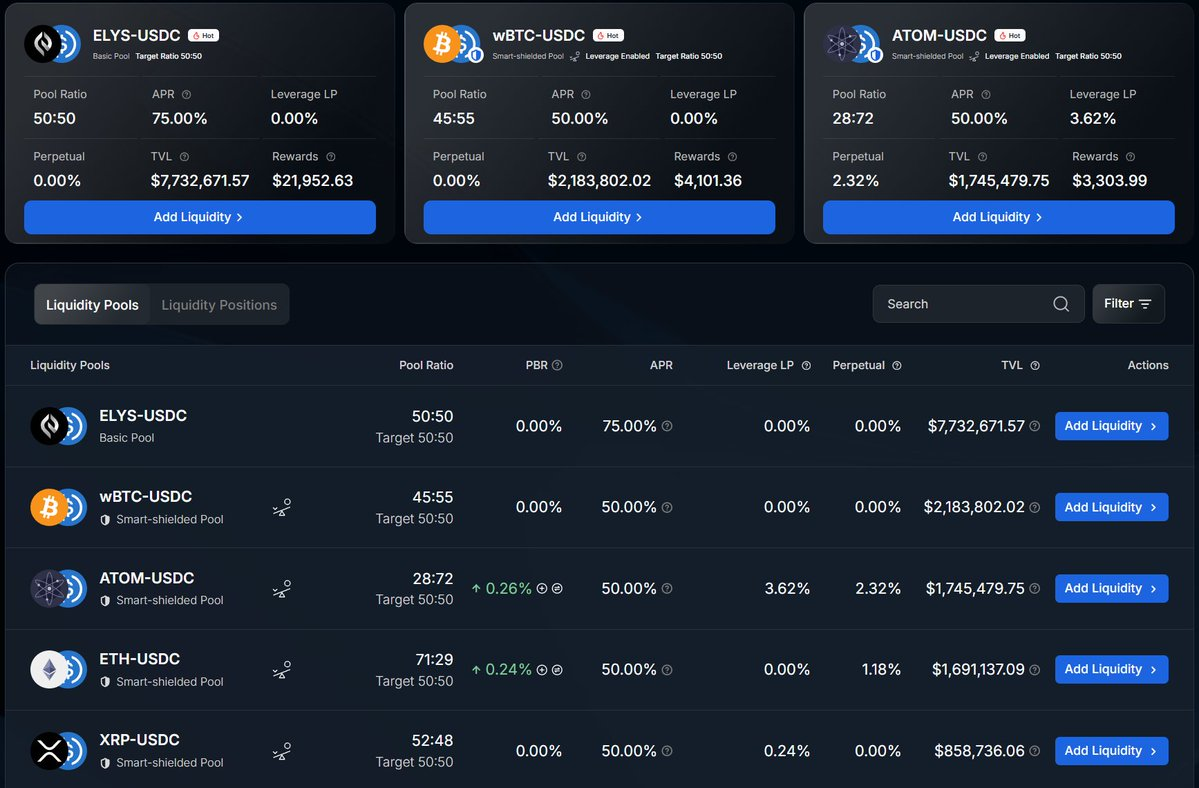Image resolution: width=1199 pixels, height=788 pixels.
Task: Open APR info icon on wBTC-USDC card
Action: pos(586,95)
